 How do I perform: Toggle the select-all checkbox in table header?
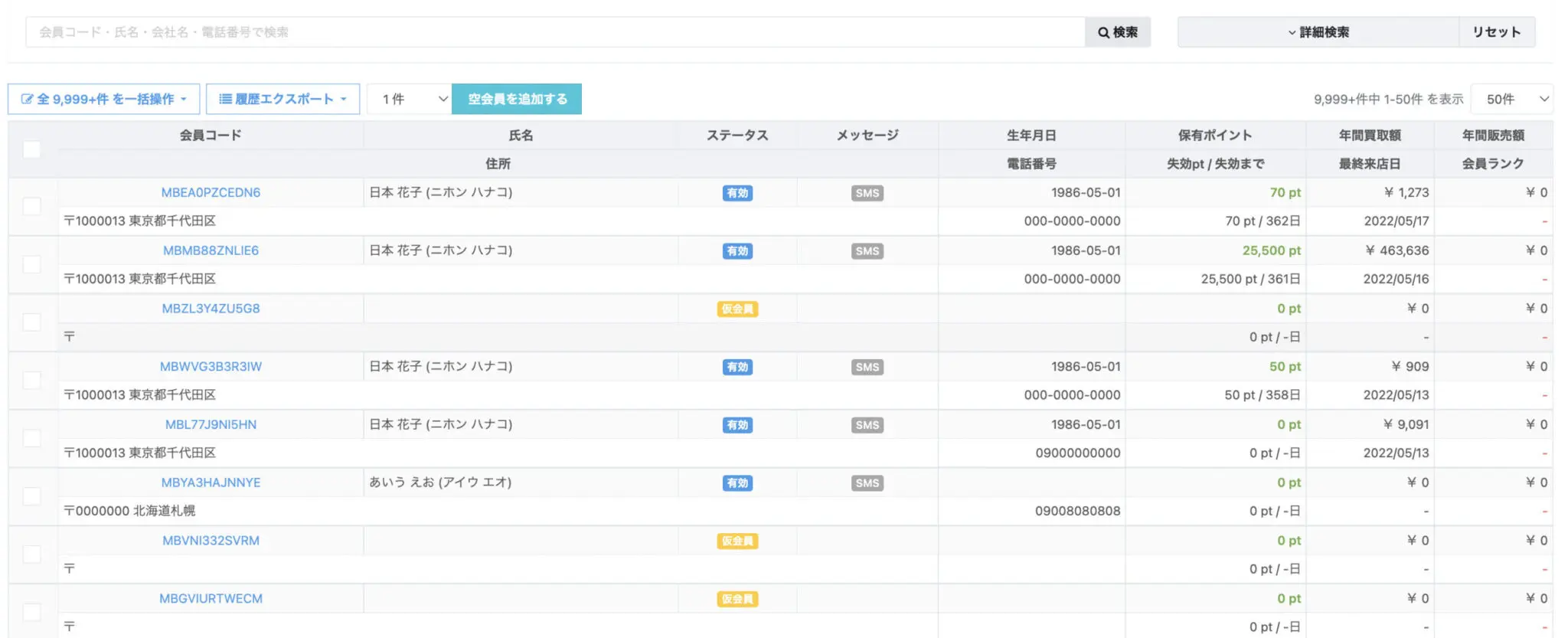31,149
